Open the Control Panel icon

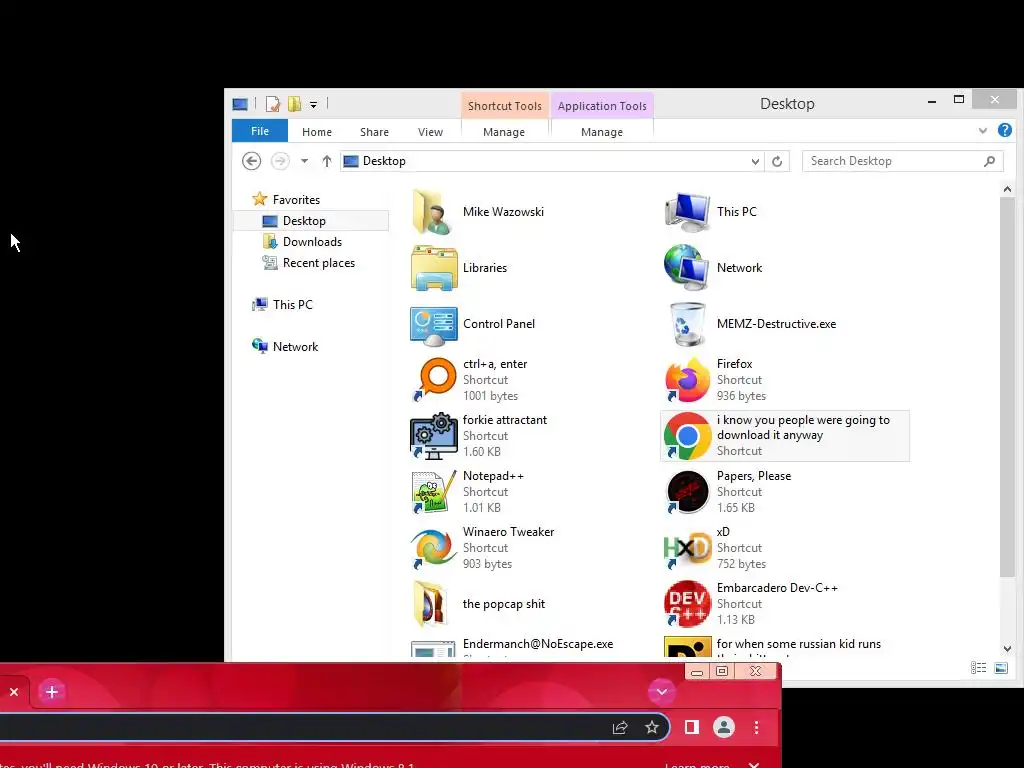[x=434, y=325]
